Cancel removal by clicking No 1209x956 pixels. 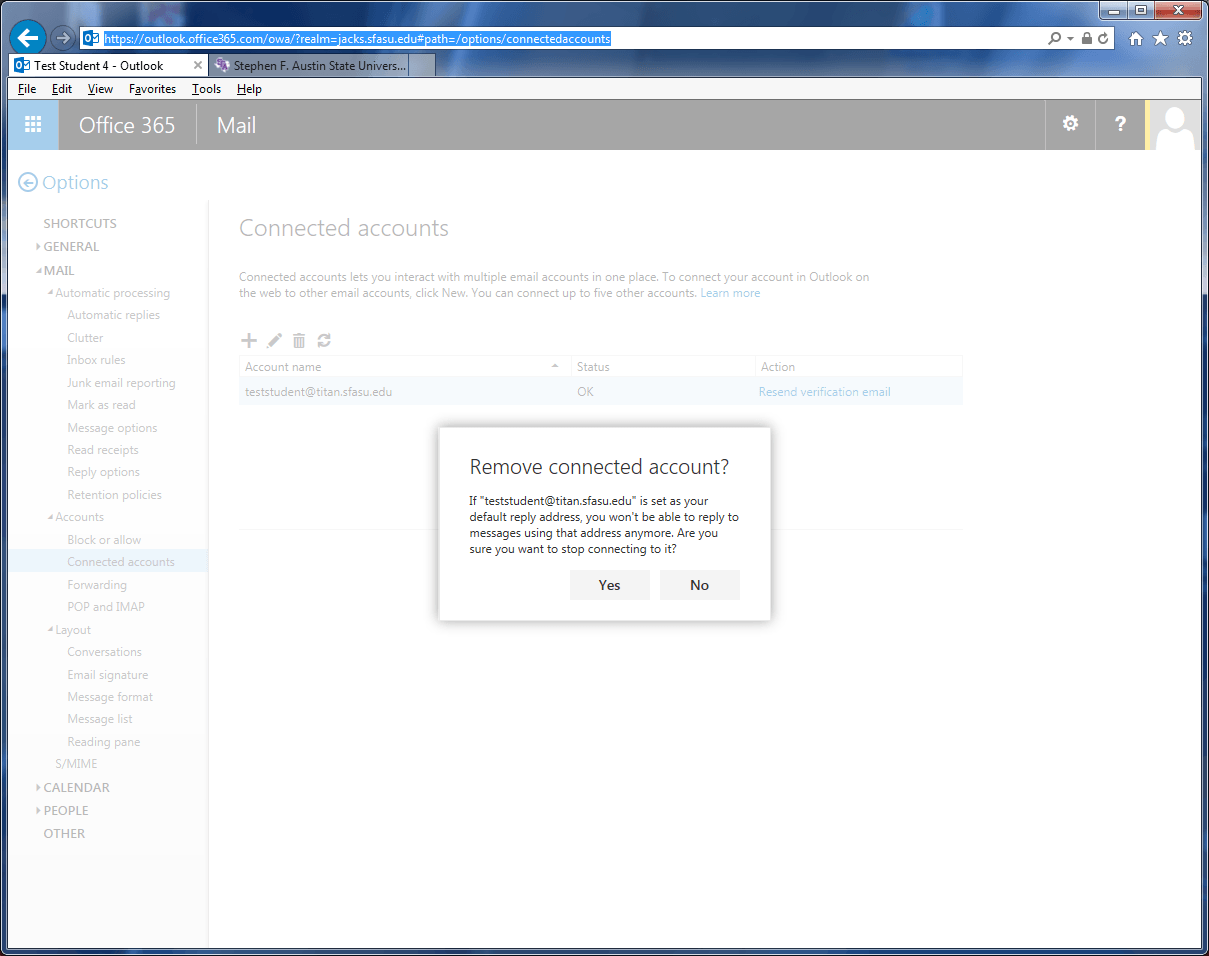tap(699, 585)
